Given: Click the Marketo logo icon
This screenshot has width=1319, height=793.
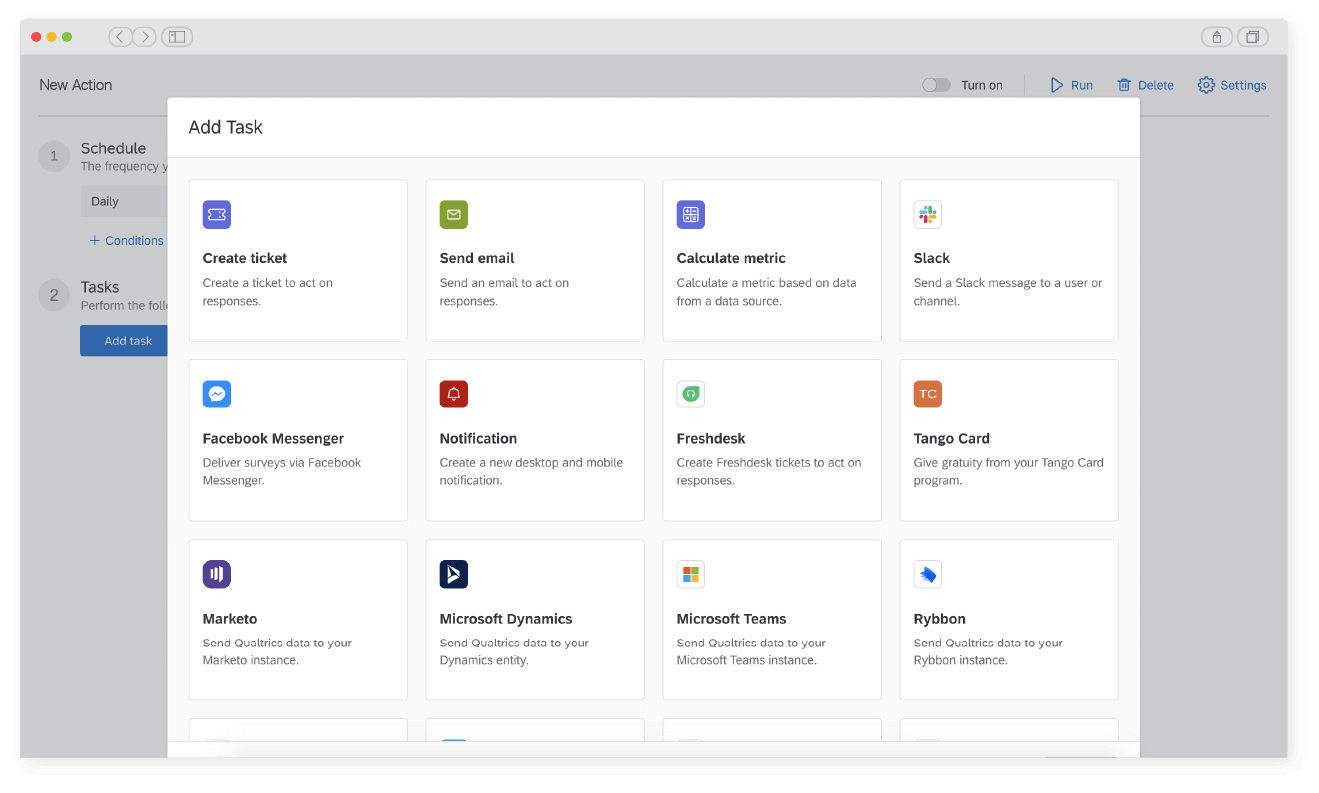Looking at the screenshot, I should (217, 574).
